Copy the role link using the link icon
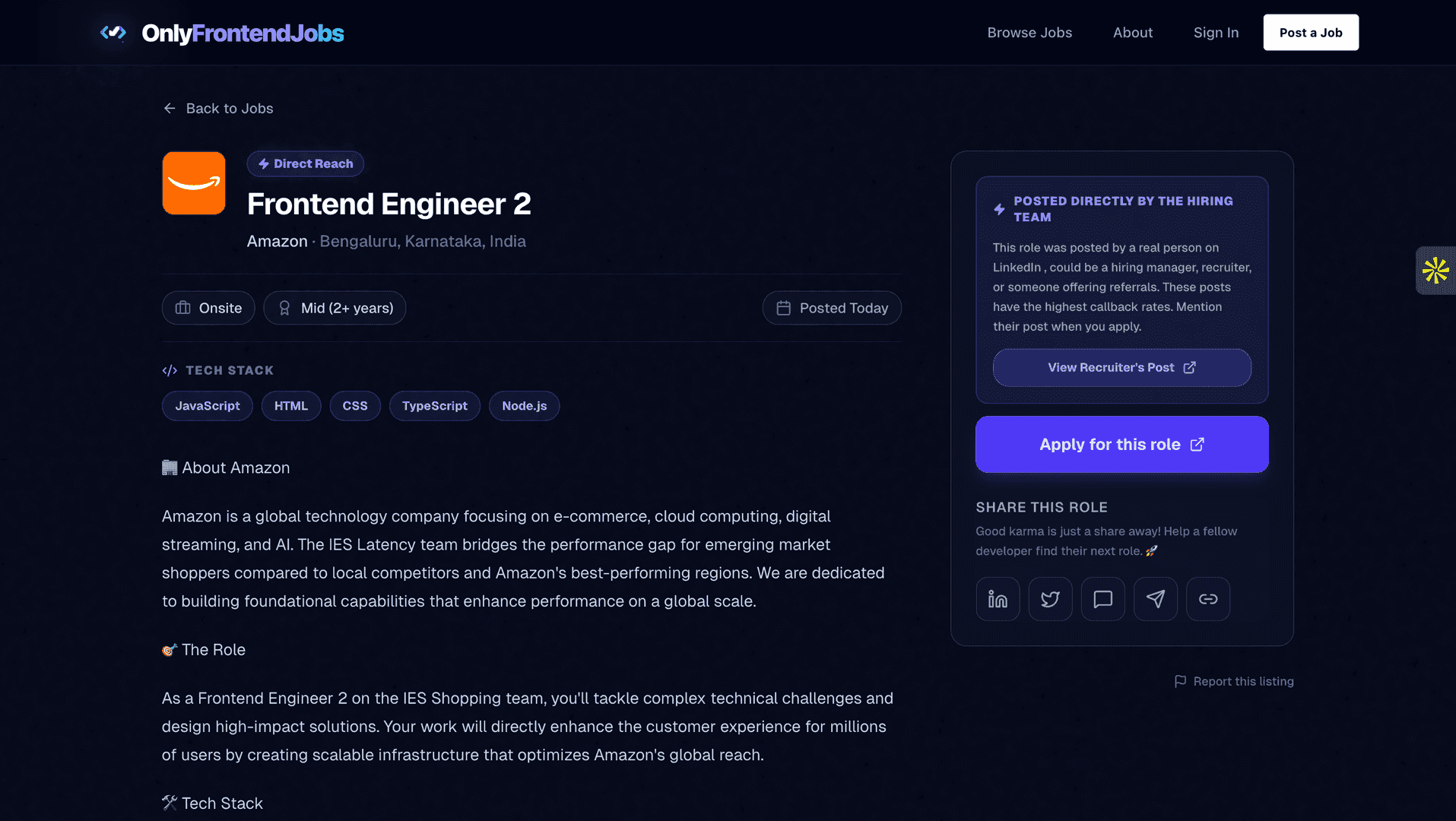The width and height of the screenshot is (1456, 821). pyautogui.click(x=1207, y=598)
